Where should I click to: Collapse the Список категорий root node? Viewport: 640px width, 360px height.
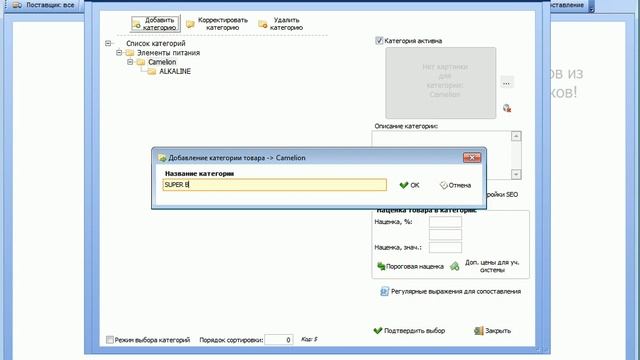point(108,43)
